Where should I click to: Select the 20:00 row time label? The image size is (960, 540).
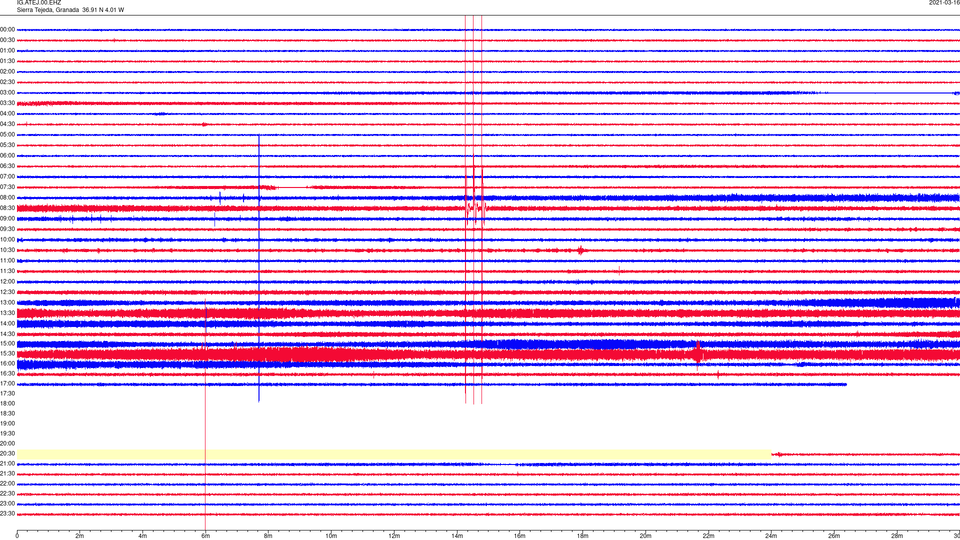pyautogui.click(x=7, y=443)
